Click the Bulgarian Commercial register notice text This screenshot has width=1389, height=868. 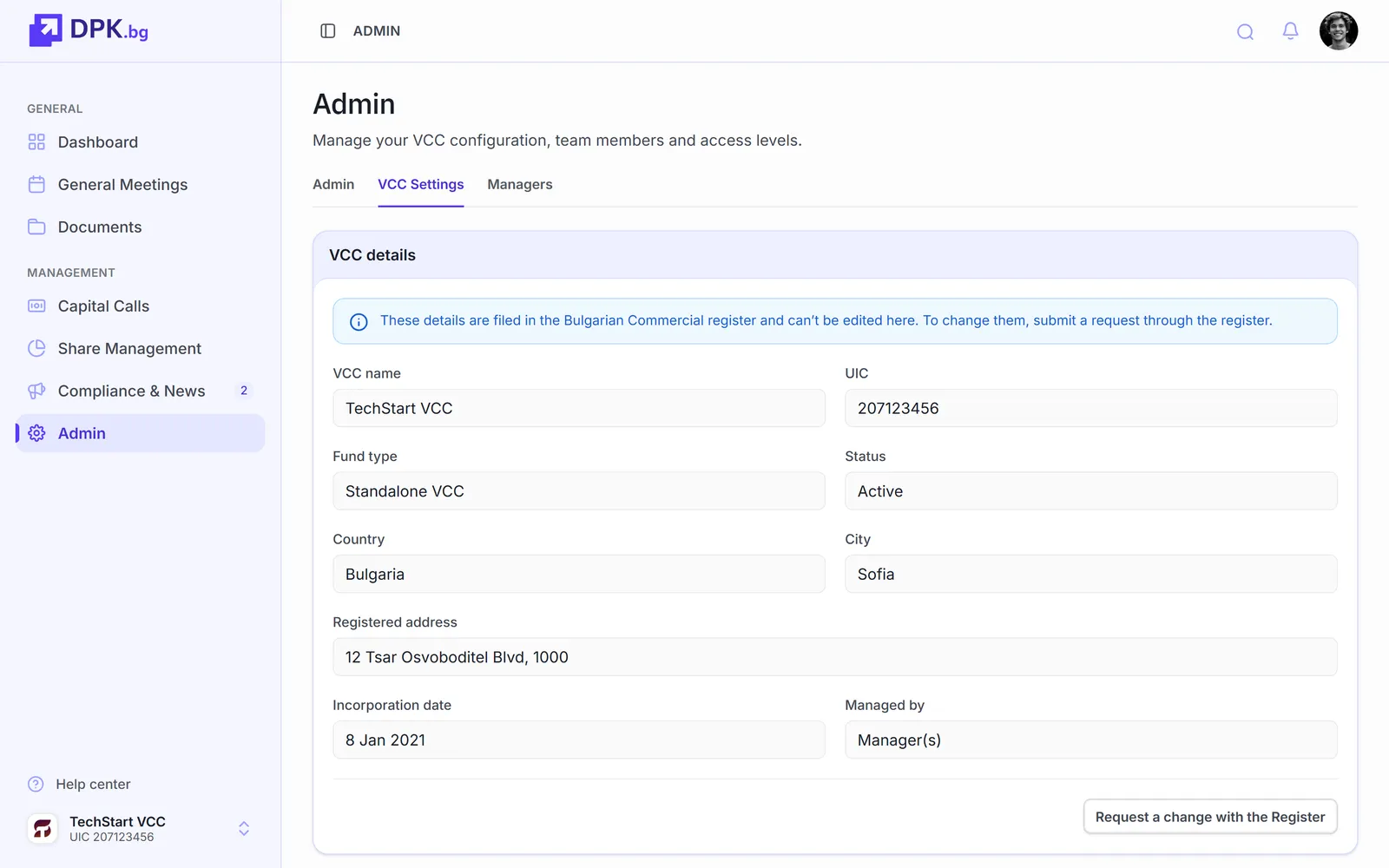coord(826,320)
